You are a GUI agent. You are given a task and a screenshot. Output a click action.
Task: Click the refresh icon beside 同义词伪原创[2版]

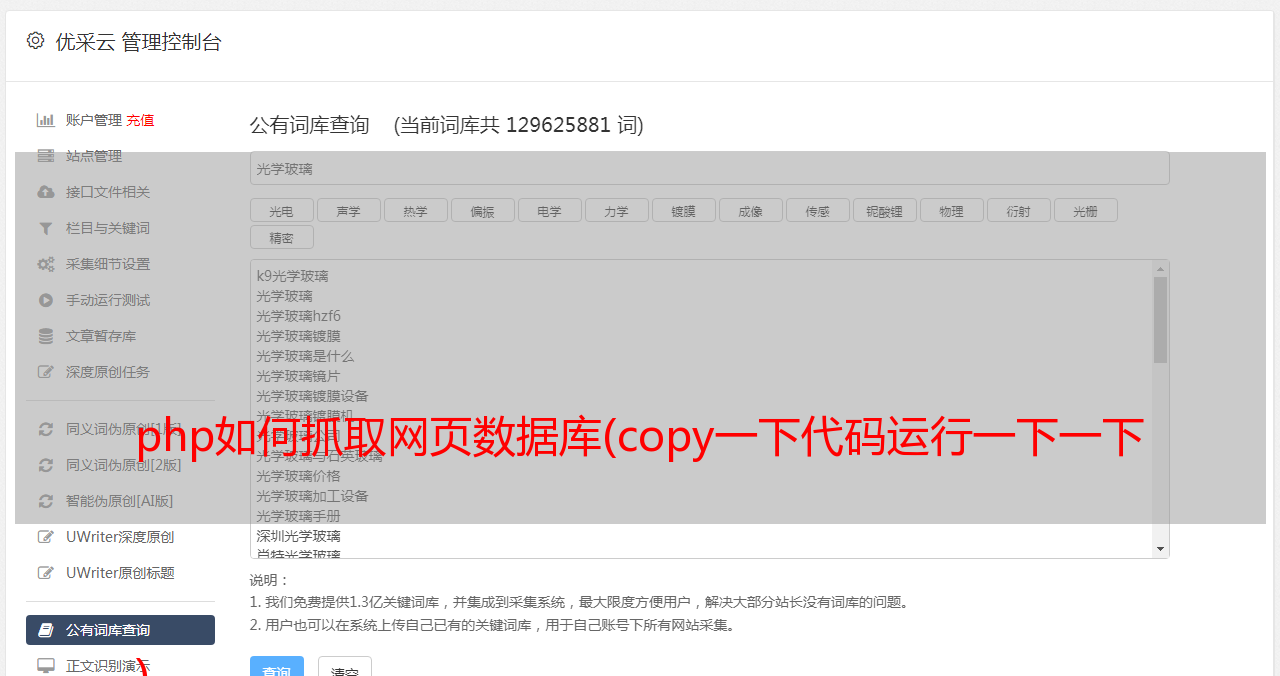click(45, 465)
